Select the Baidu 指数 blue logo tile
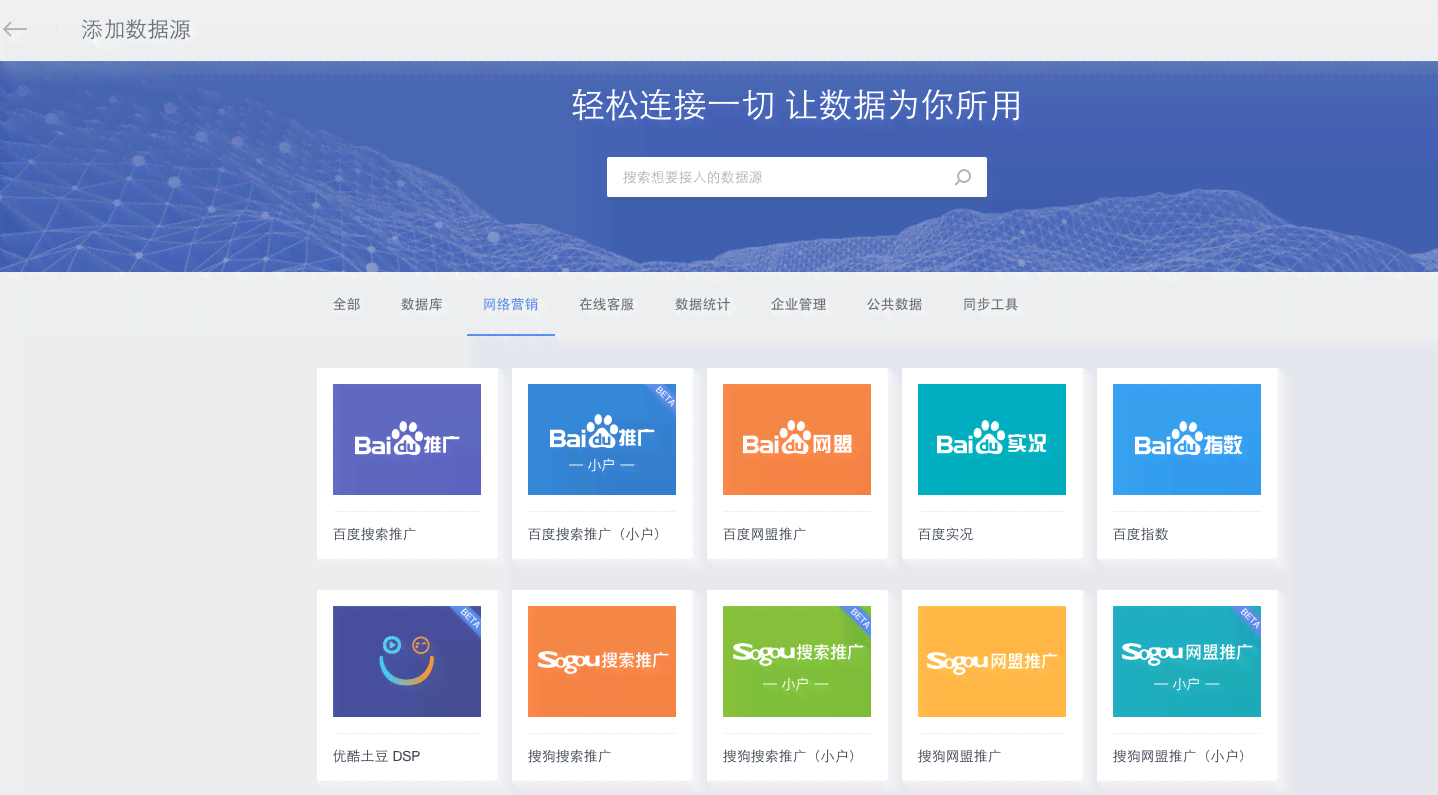1438x795 pixels. (1187, 439)
